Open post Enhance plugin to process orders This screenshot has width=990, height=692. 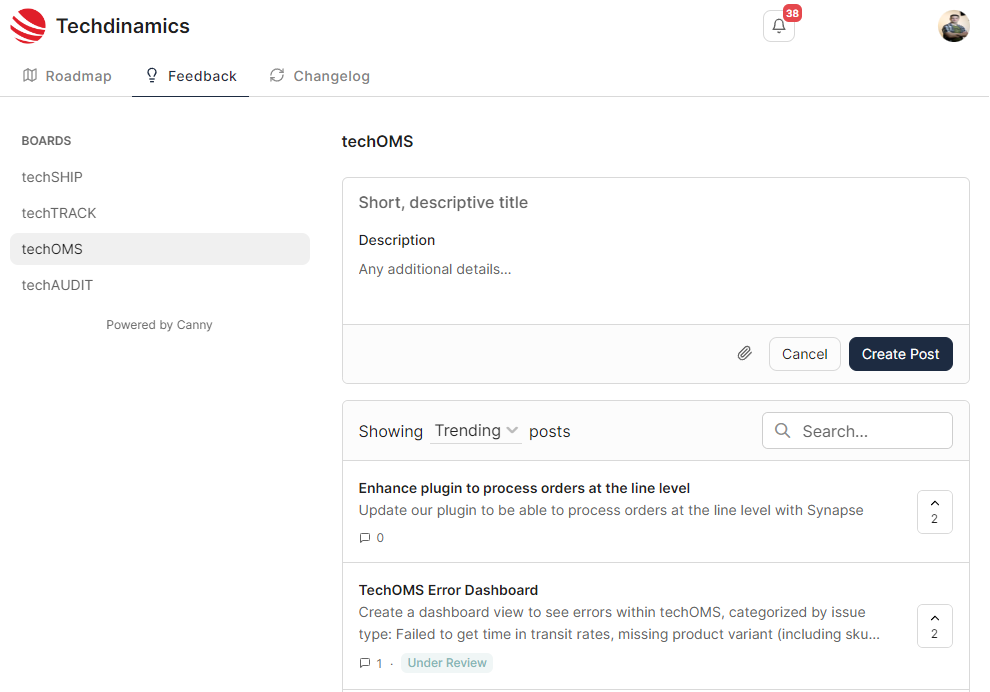pos(524,488)
